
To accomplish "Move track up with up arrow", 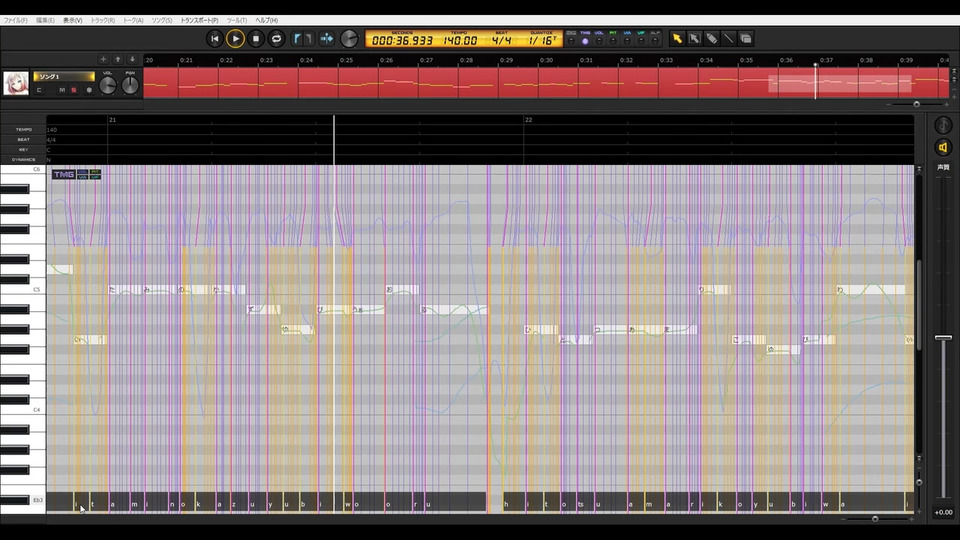I will click(118, 59).
